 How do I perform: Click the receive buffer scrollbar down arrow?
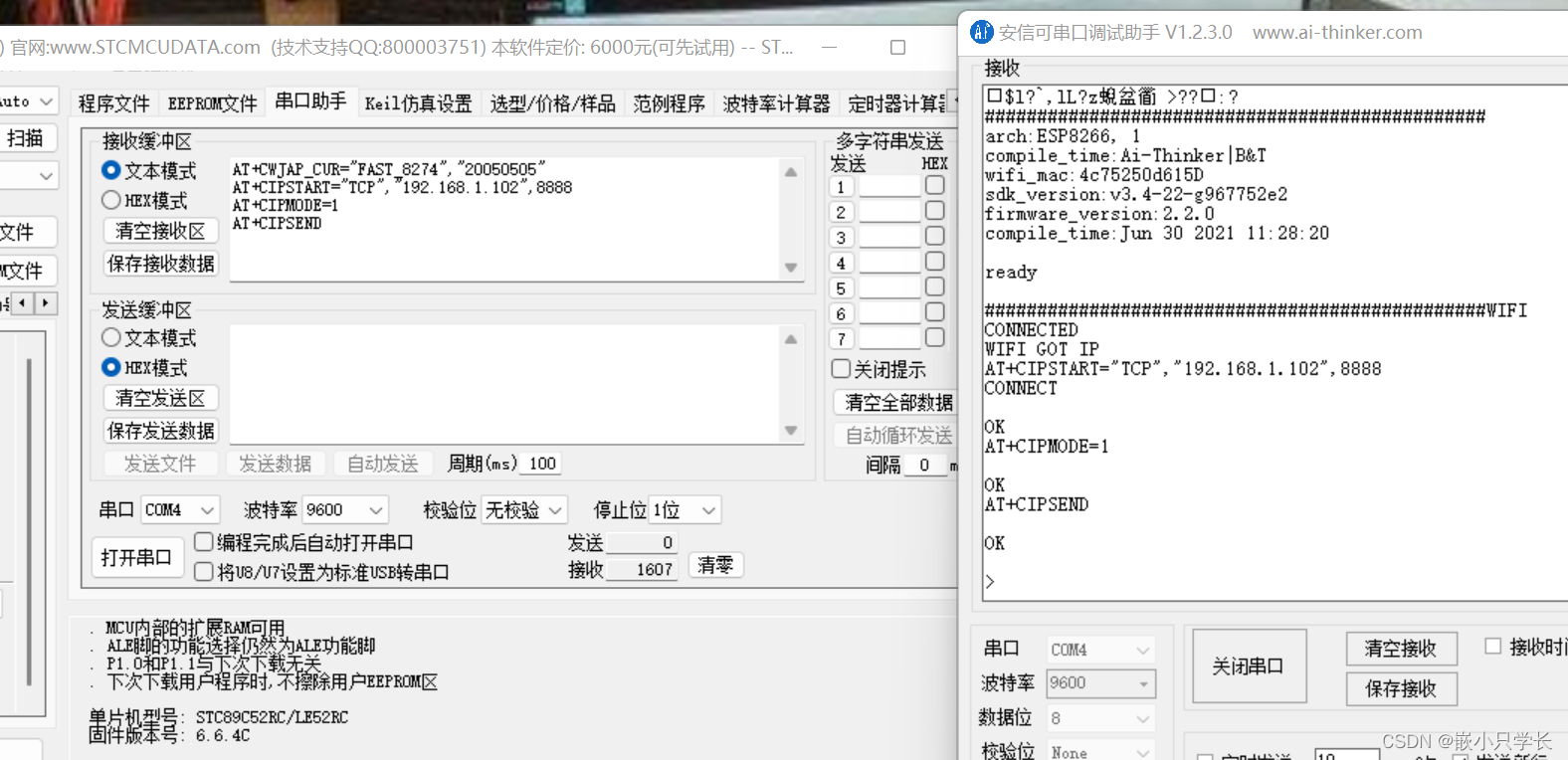point(791,268)
